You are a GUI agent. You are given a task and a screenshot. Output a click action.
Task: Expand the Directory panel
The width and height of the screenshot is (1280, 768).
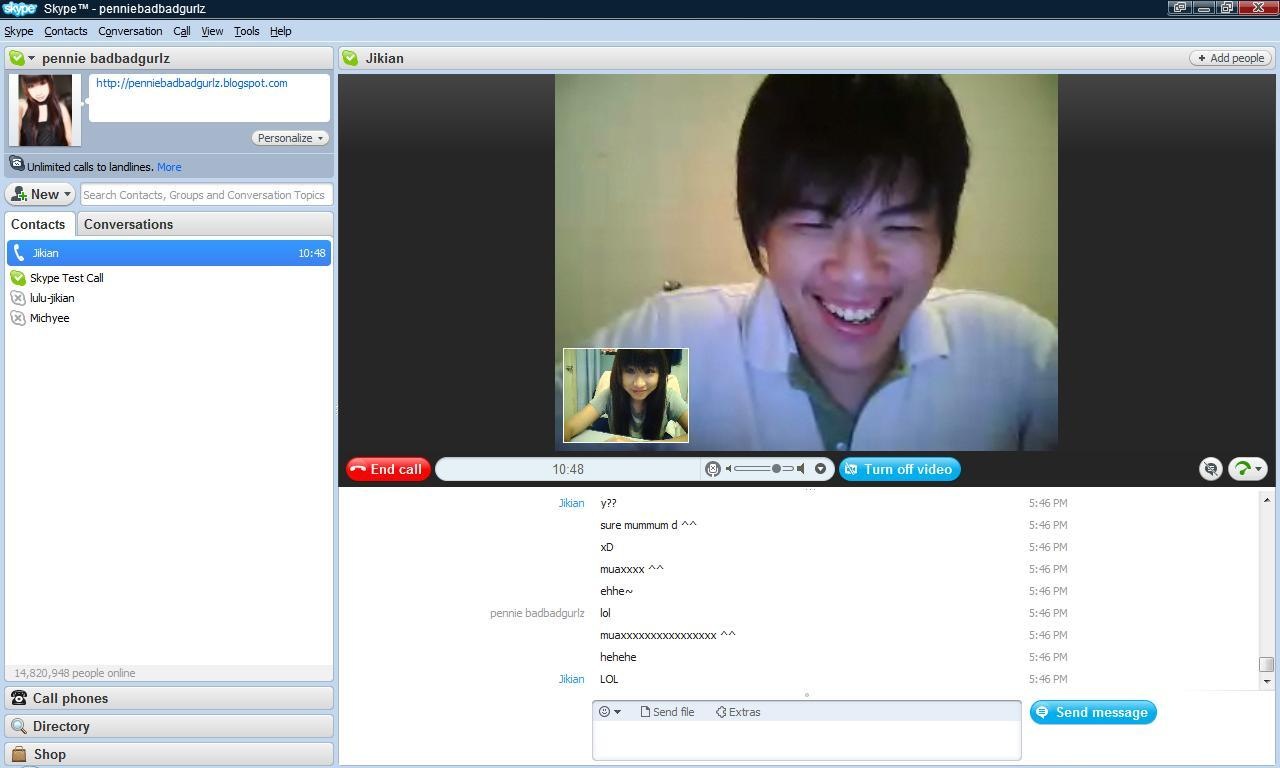coord(169,726)
